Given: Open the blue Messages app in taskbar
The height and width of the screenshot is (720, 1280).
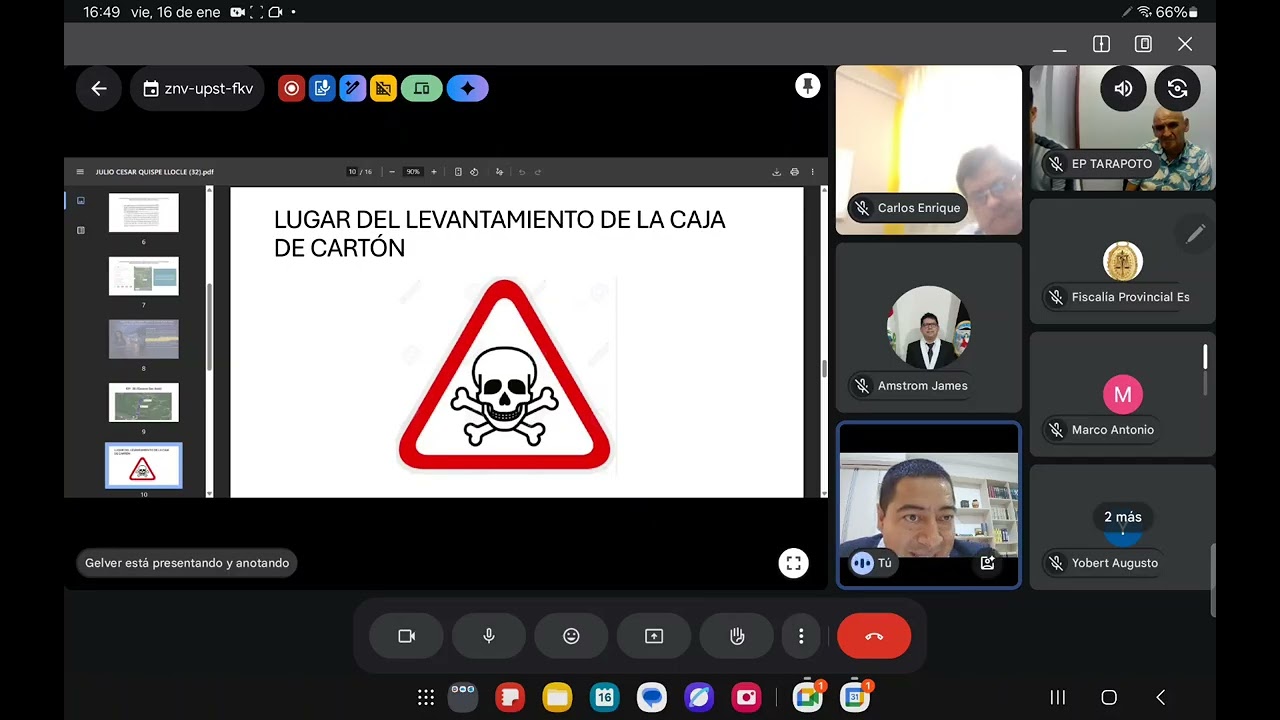Looking at the screenshot, I should pos(652,697).
